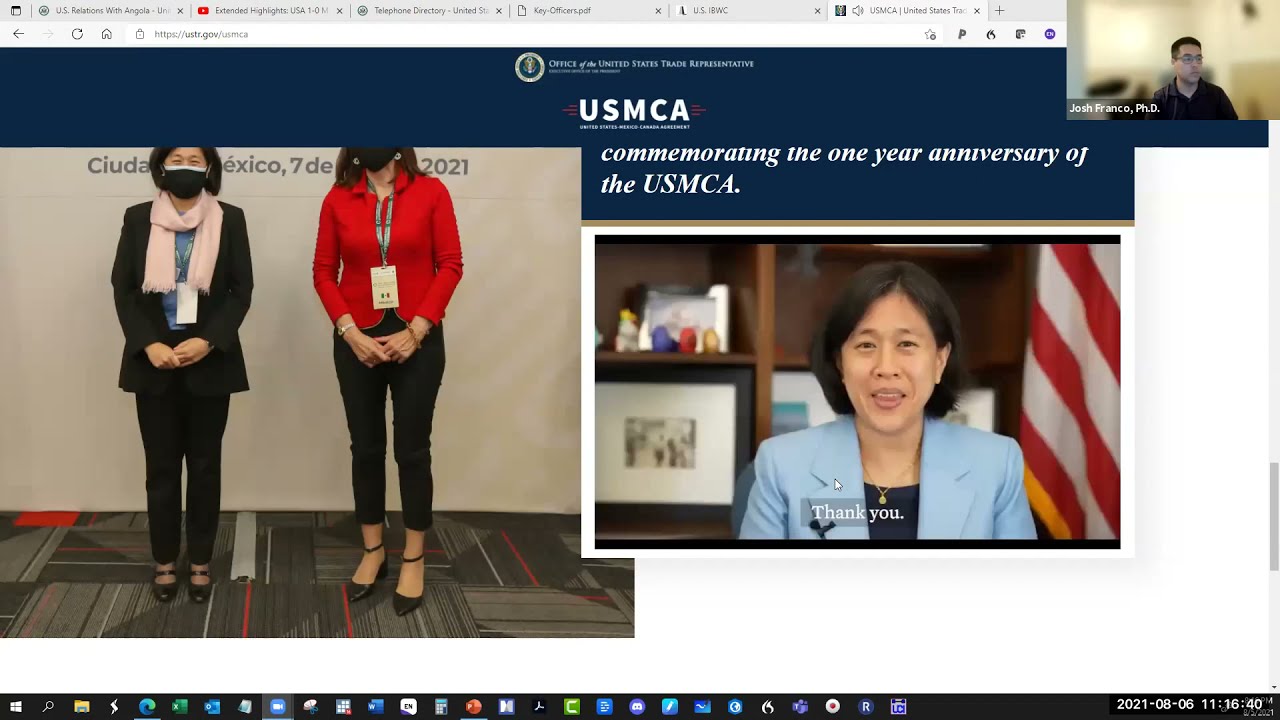Viewport: 1280px width, 720px height.
Task: Close the Key-Officers.pdf tab
Action: [658, 11]
